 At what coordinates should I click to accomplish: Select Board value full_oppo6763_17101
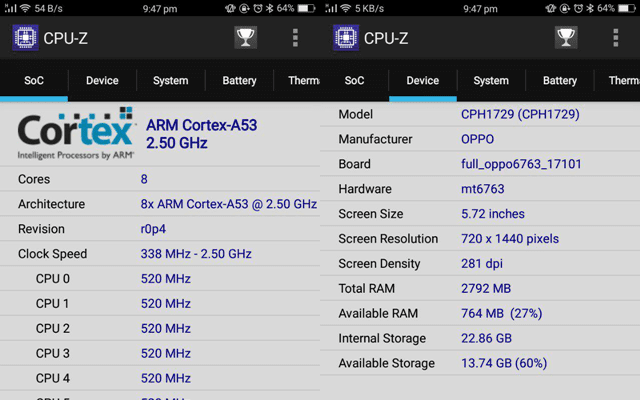(x=521, y=164)
